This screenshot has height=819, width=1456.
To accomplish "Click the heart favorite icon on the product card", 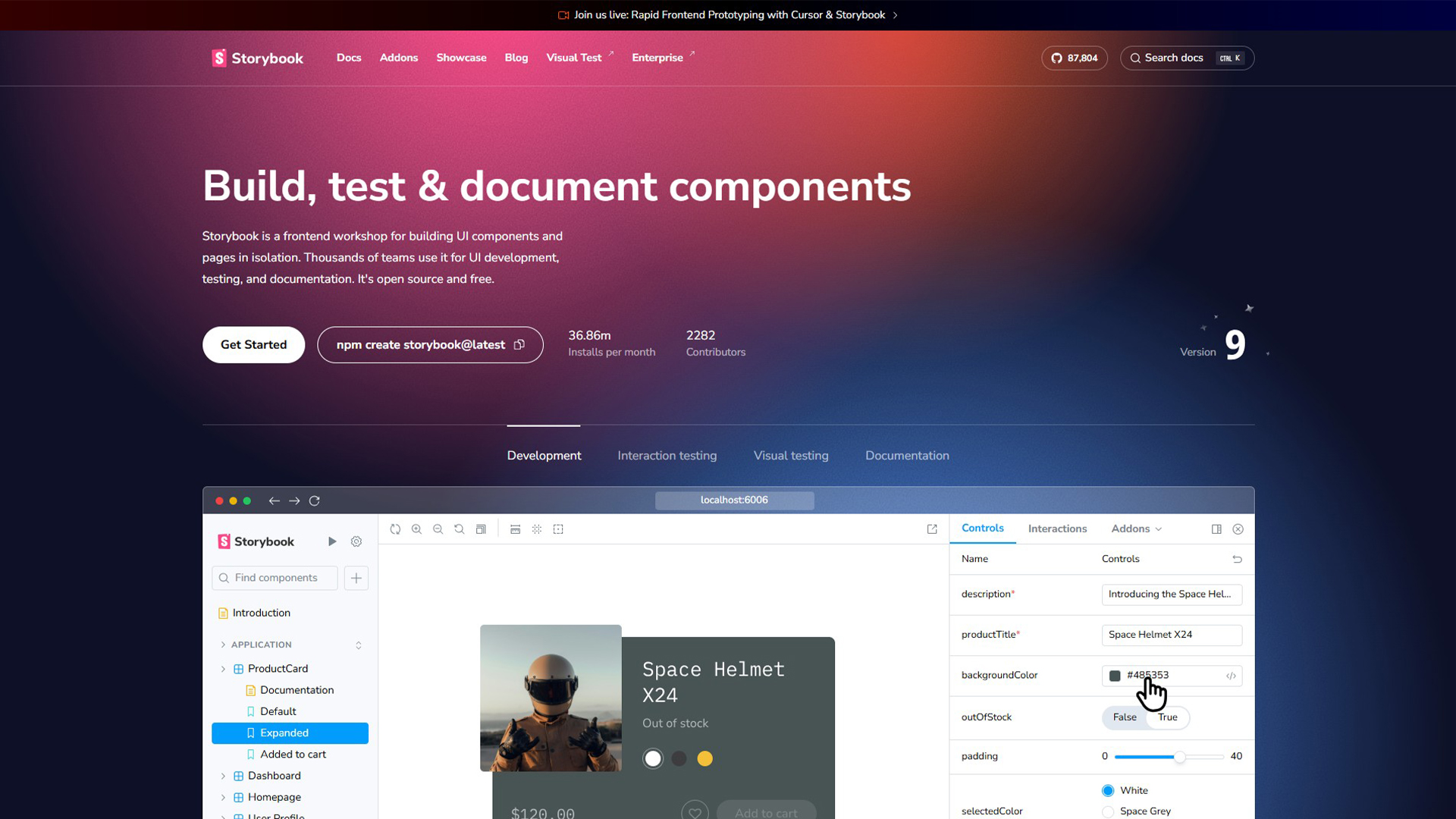I will (x=695, y=812).
